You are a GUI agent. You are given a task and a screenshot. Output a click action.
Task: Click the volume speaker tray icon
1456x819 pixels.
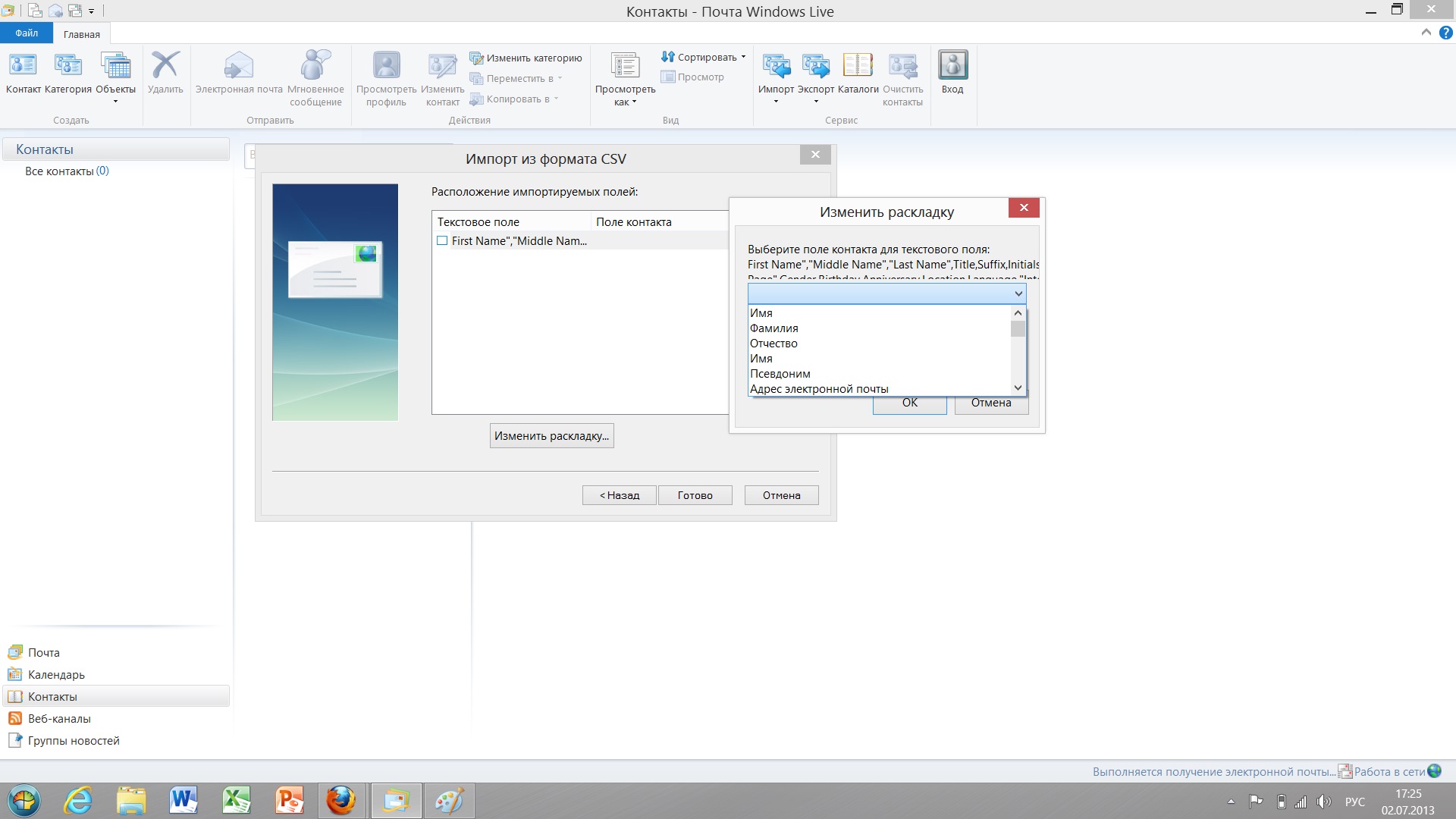click(1324, 802)
